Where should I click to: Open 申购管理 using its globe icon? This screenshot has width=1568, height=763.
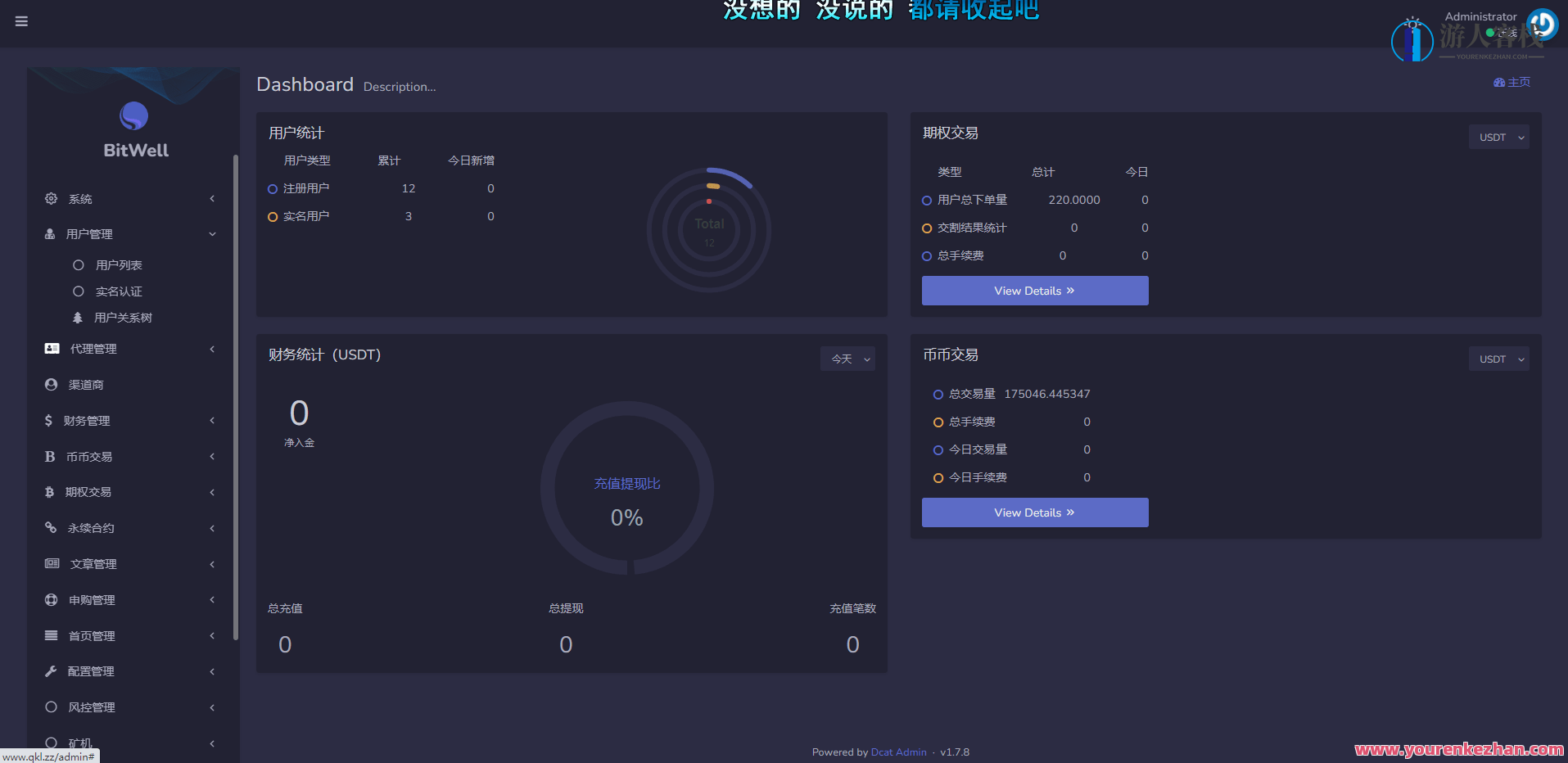pyautogui.click(x=50, y=599)
